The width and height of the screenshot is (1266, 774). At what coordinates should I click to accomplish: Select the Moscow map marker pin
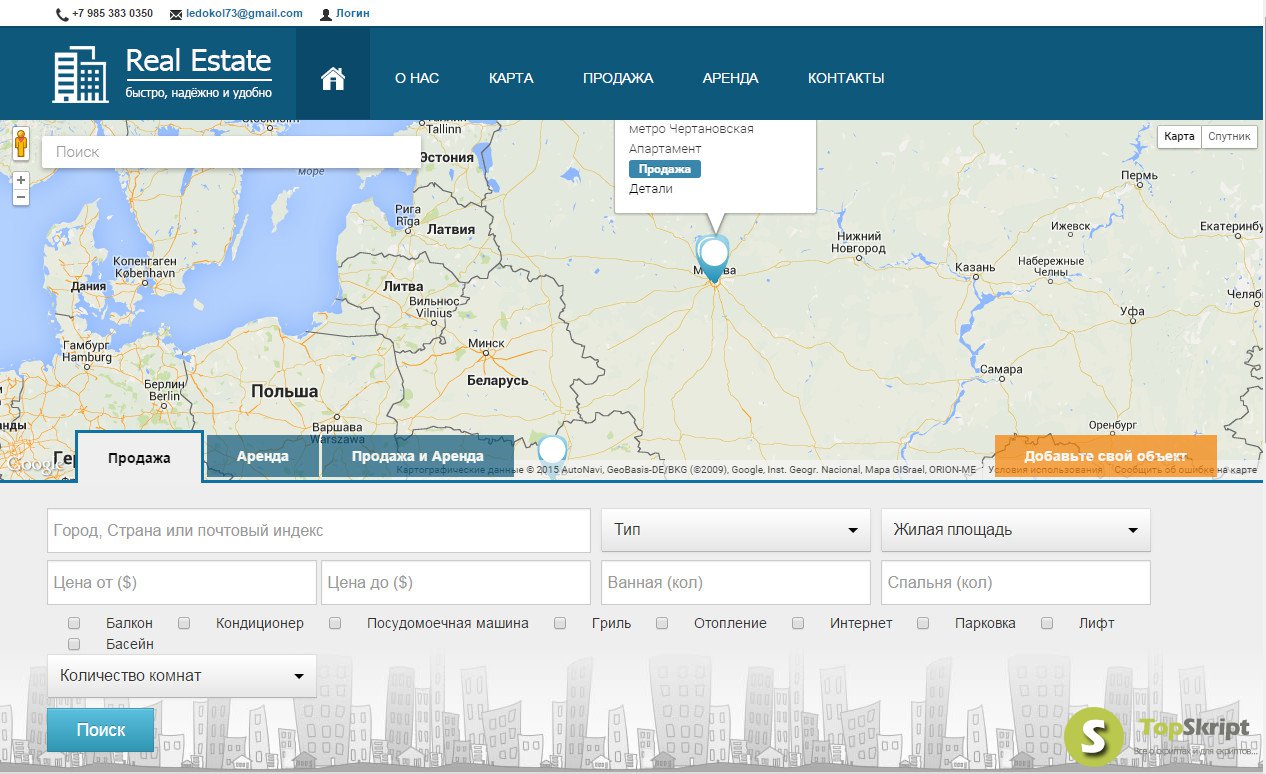[713, 260]
